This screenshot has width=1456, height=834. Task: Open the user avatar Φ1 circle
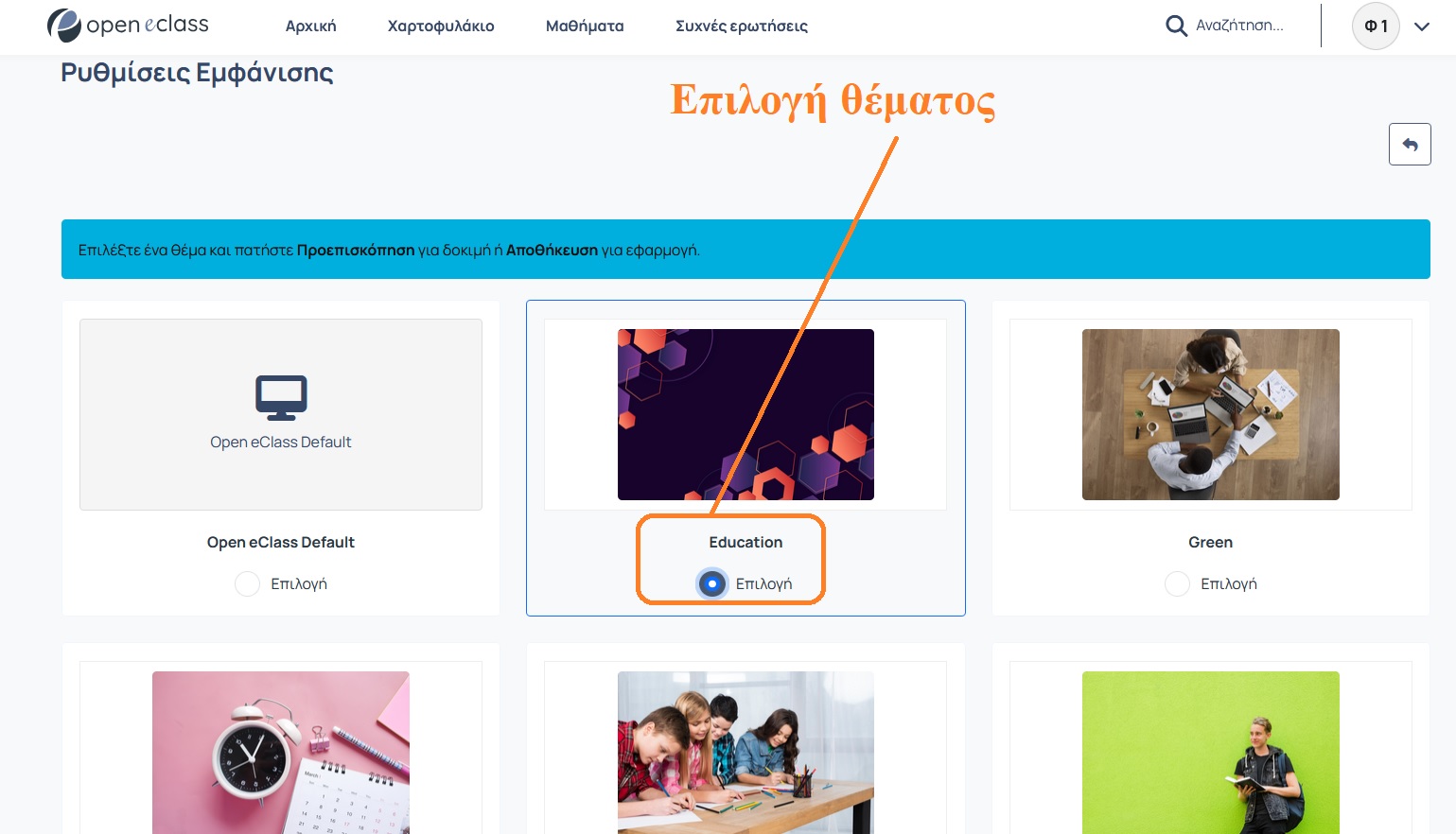pyautogui.click(x=1375, y=26)
